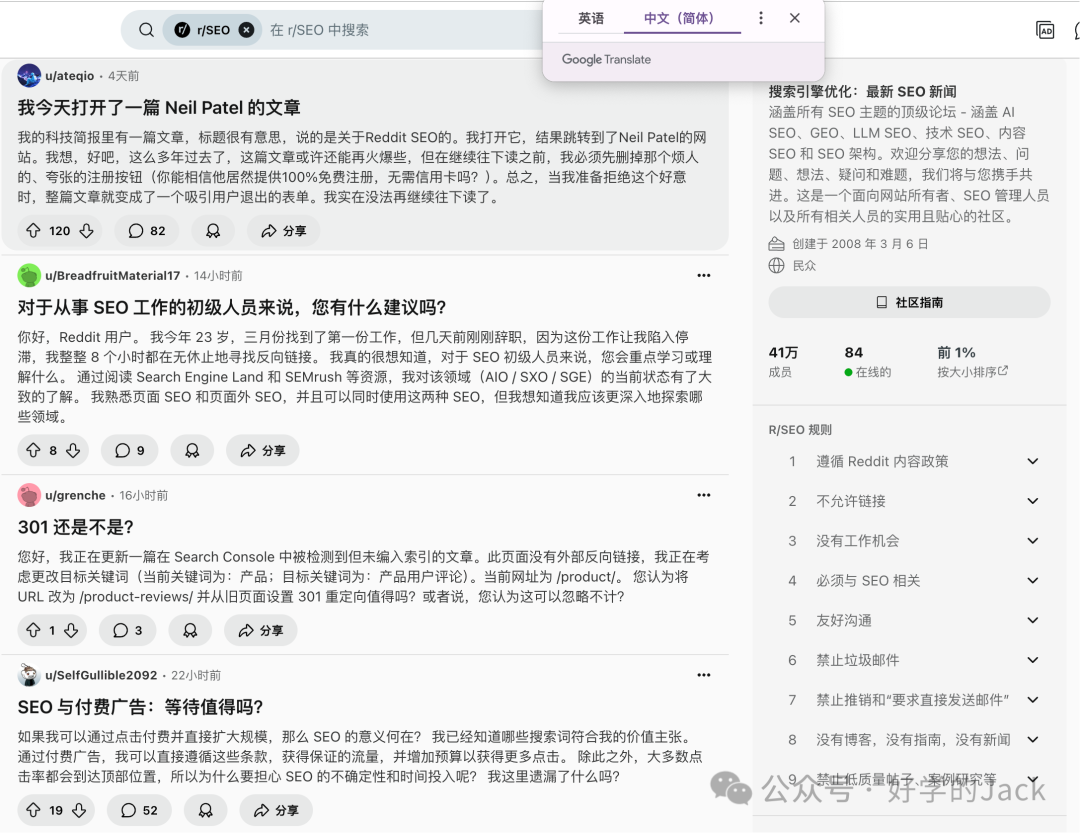The height and width of the screenshot is (833, 1080).
Task: Give an award on the "301 还是不是?" post
Action: tap(189, 630)
